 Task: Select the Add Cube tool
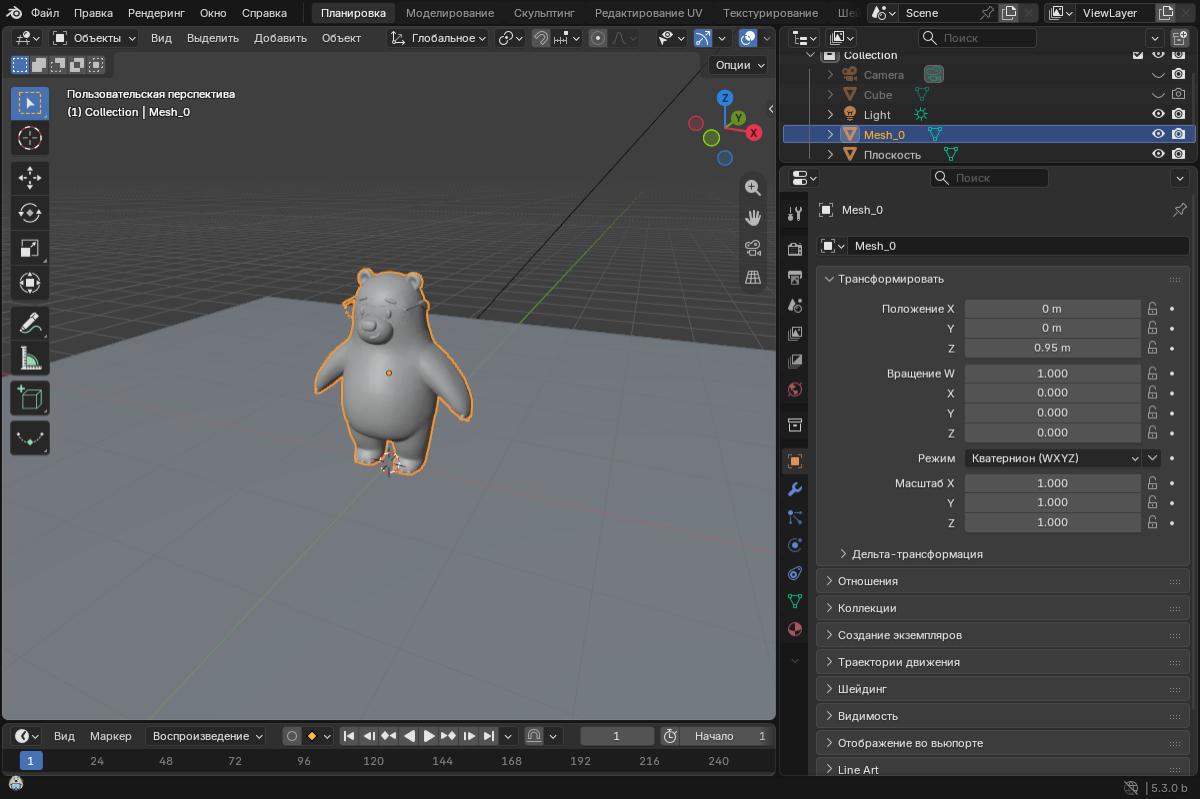tap(30, 398)
